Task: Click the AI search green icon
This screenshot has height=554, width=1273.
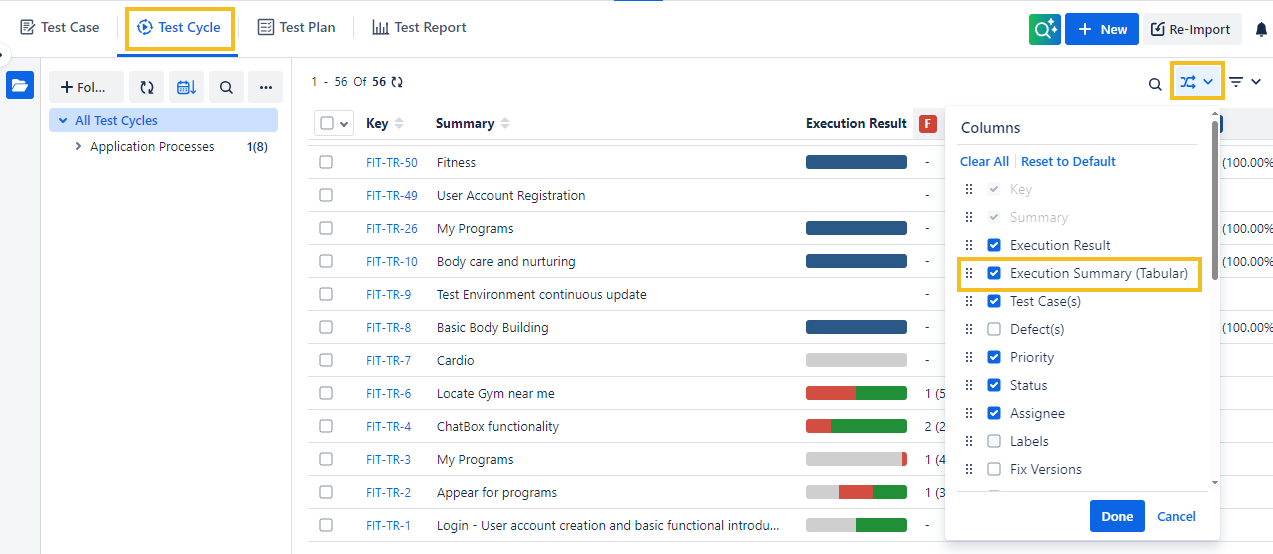Action: coord(1045,29)
